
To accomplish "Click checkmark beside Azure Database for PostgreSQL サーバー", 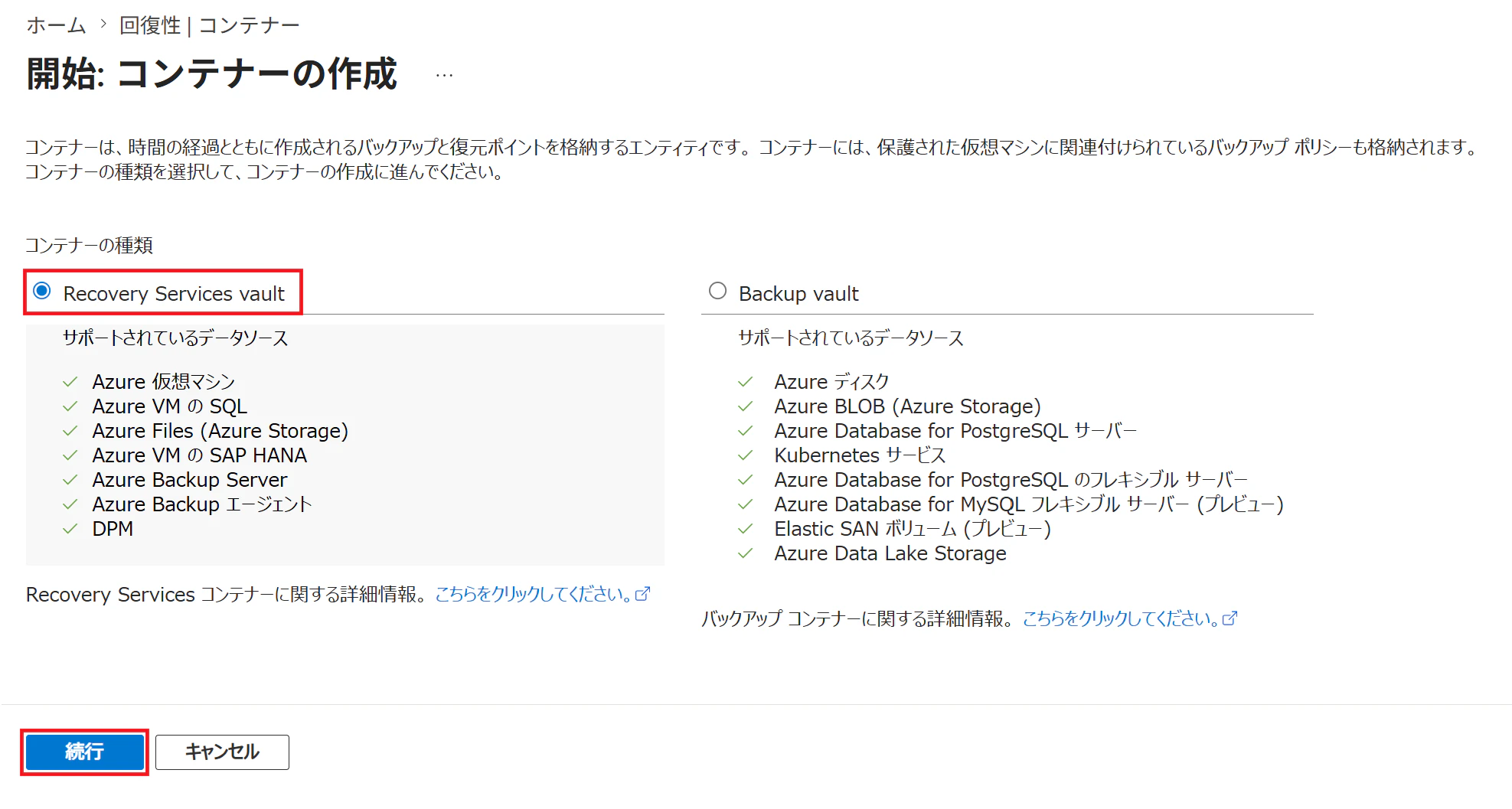I will coord(746,431).
